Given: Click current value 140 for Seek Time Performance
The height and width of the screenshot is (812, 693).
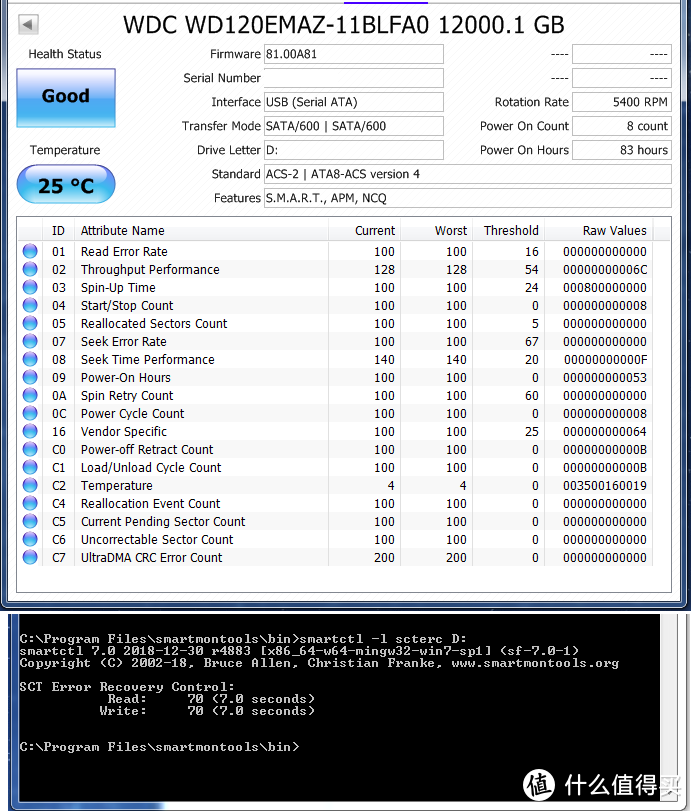Looking at the screenshot, I should click(384, 359).
